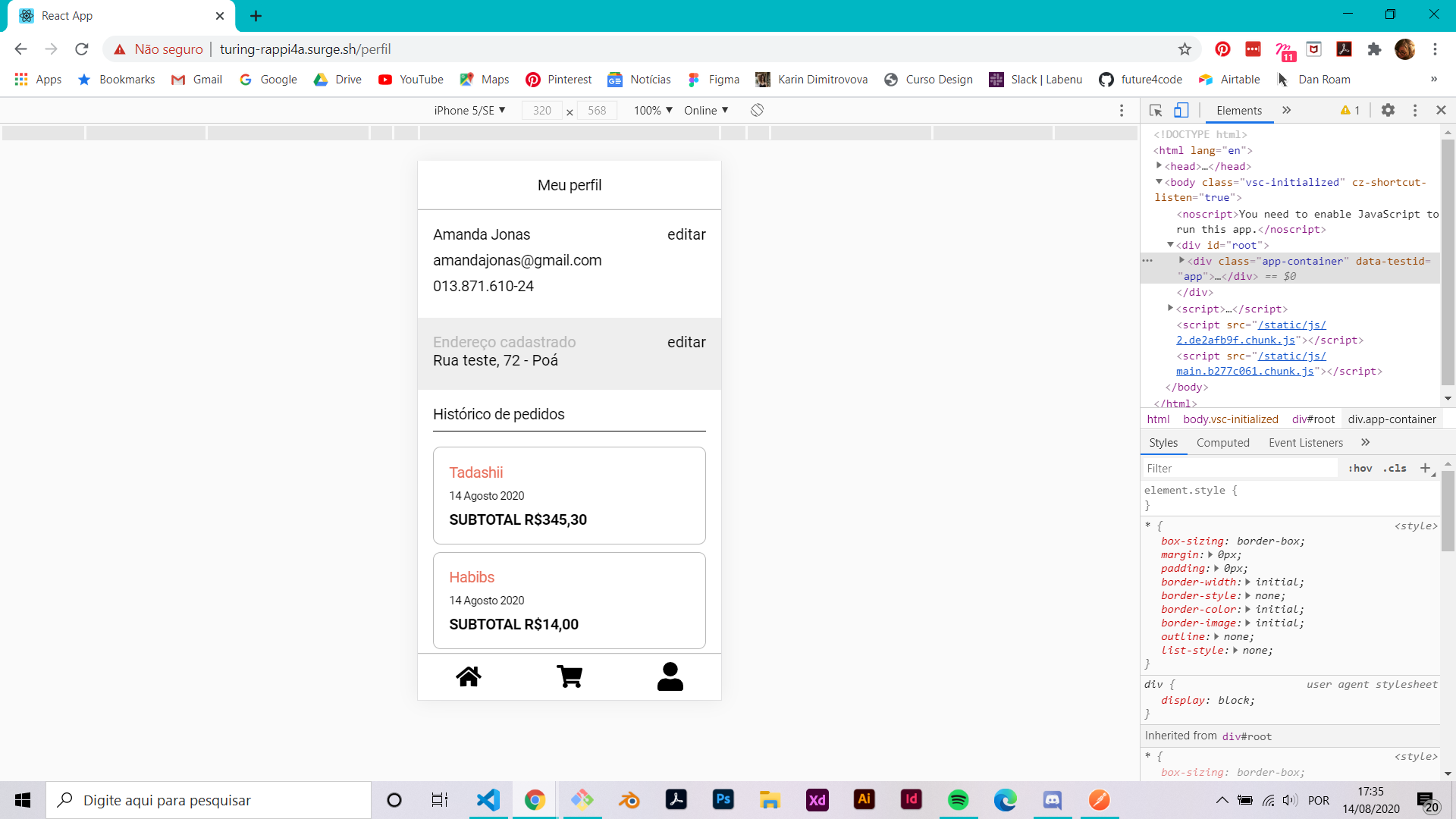Bookmark this page with star icon
This screenshot has width=1456, height=819.
tap(1185, 49)
